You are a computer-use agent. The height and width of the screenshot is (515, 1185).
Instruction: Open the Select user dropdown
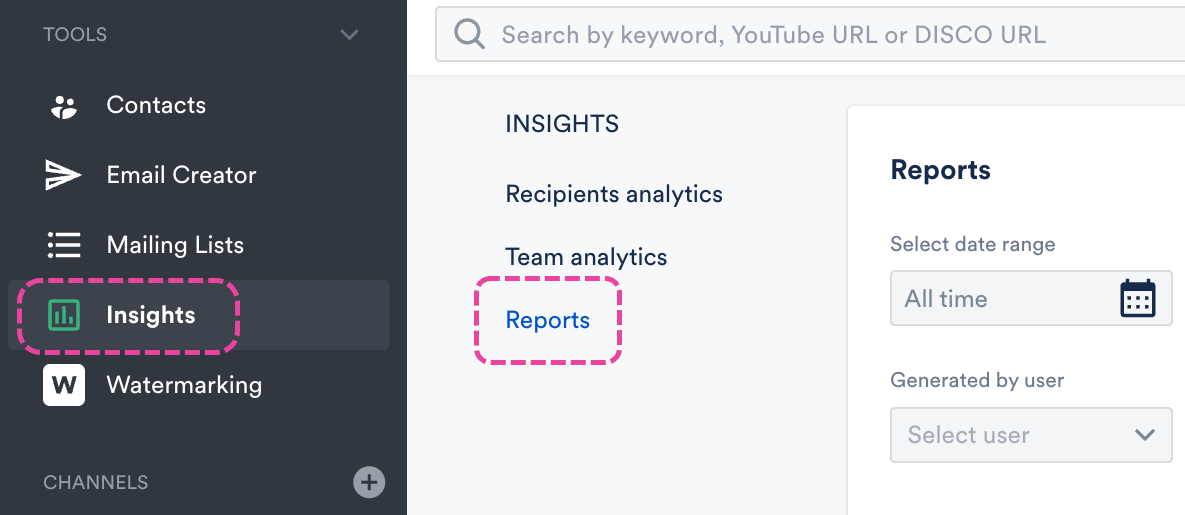coord(1031,435)
